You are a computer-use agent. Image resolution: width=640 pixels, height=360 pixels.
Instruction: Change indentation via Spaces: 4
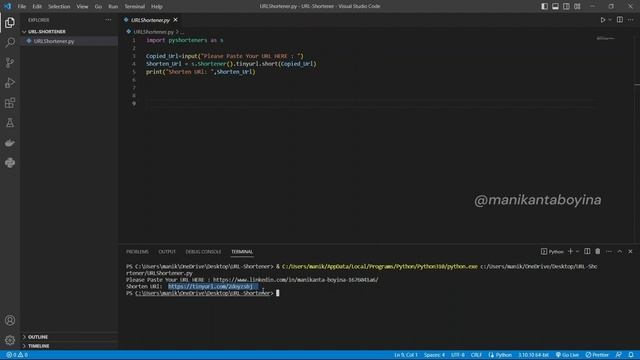[x=434, y=355]
